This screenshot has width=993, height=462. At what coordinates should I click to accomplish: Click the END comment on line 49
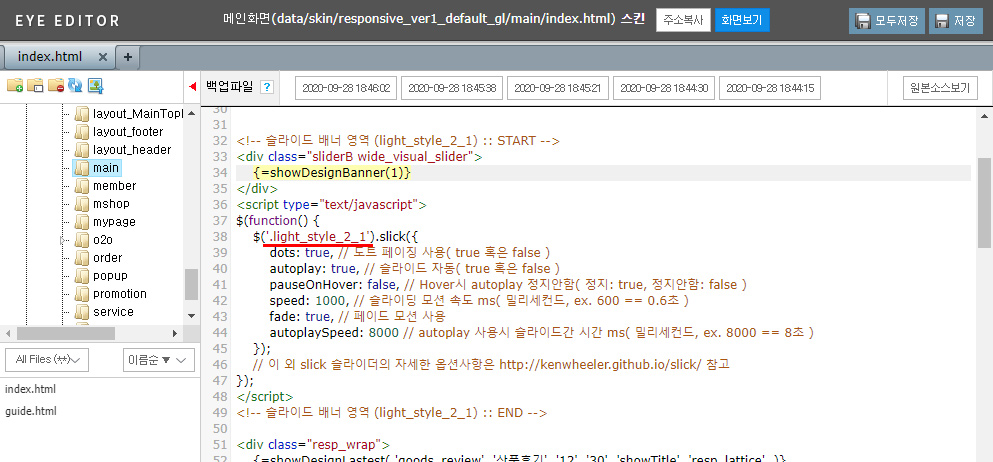tap(392, 413)
